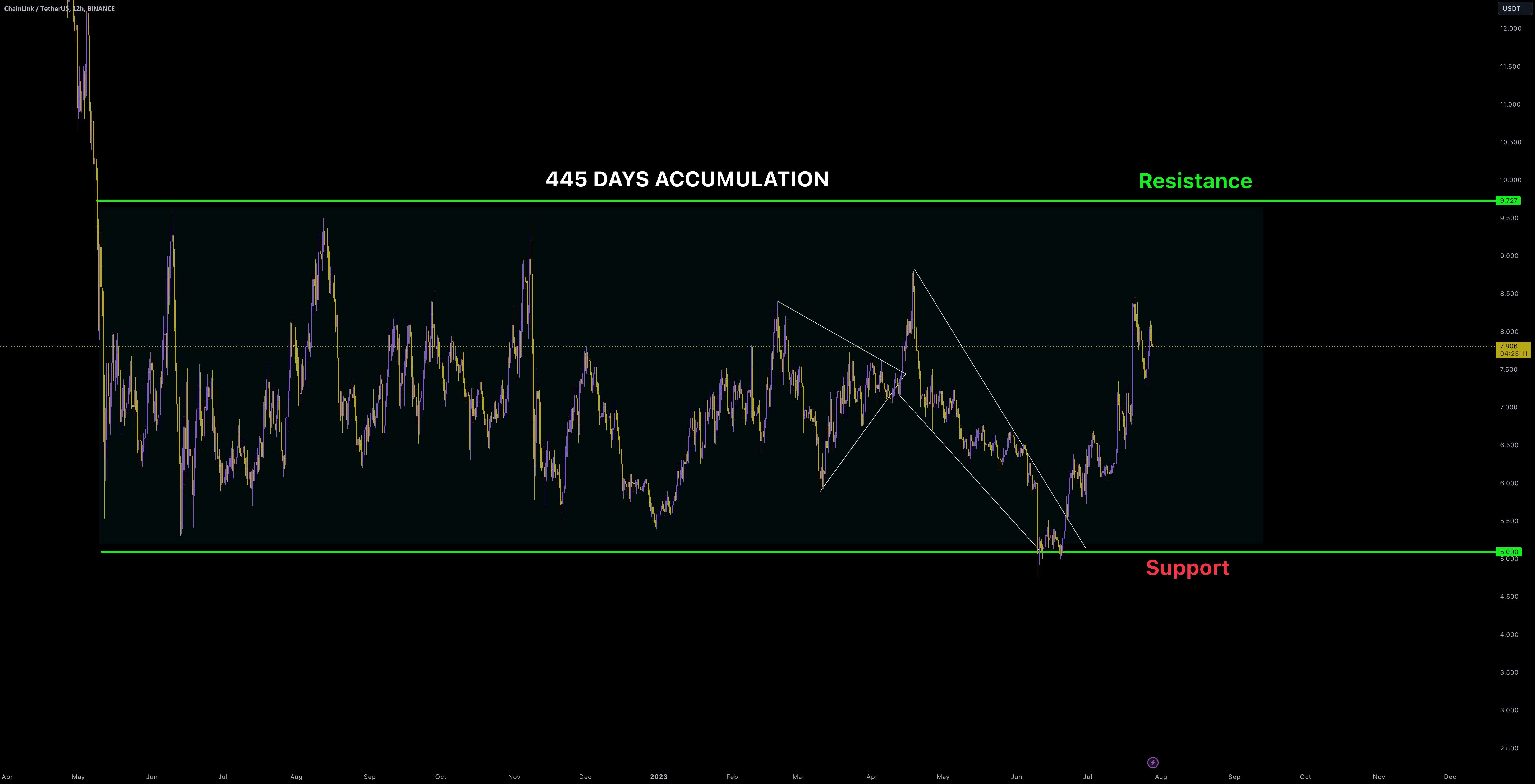
Task: Click the 8.500 price axis label
Action: [x=1509, y=294]
